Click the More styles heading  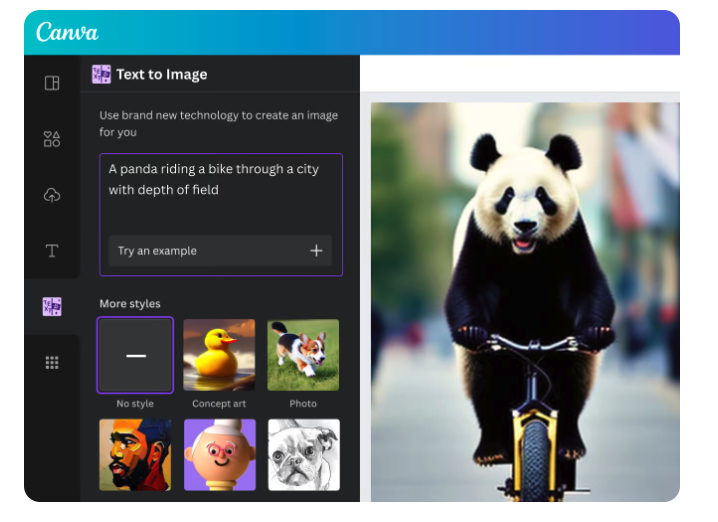[x=130, y=304]
